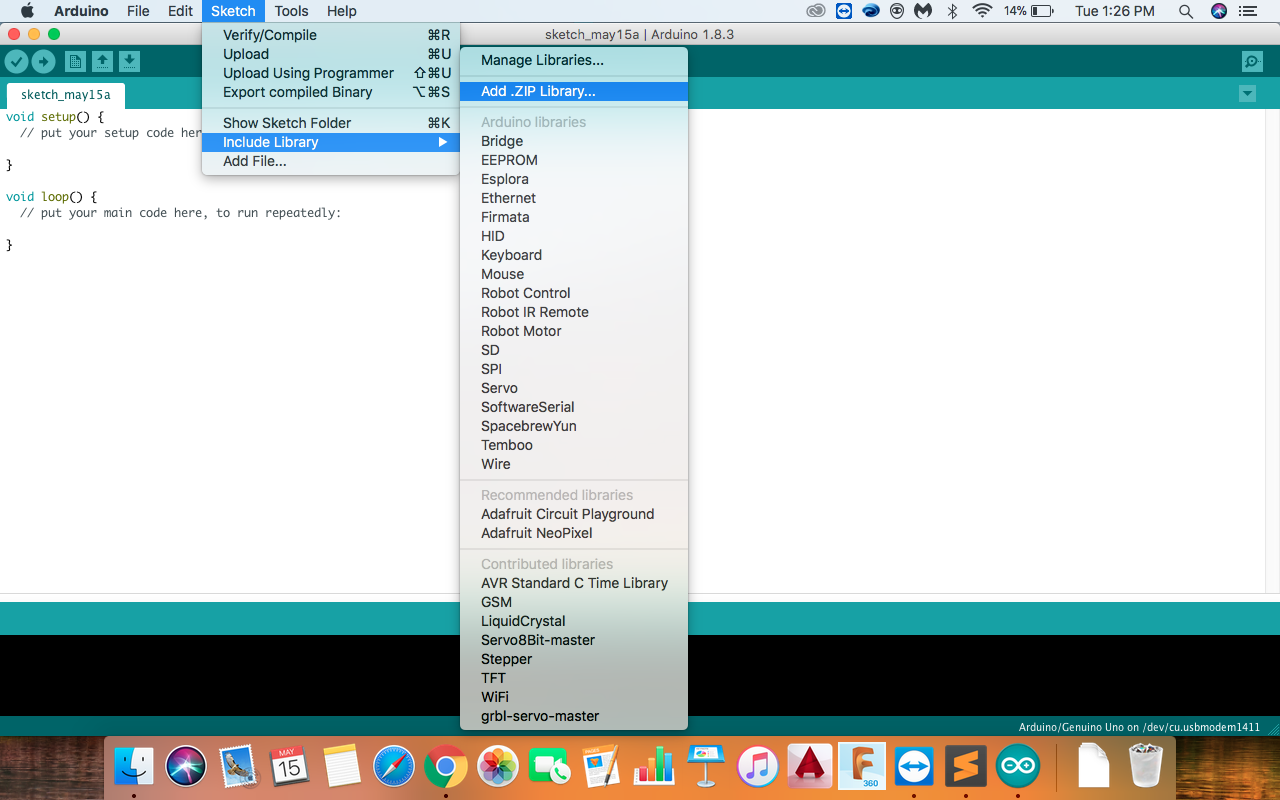Include the Keyboard library

tap(574, 255)
